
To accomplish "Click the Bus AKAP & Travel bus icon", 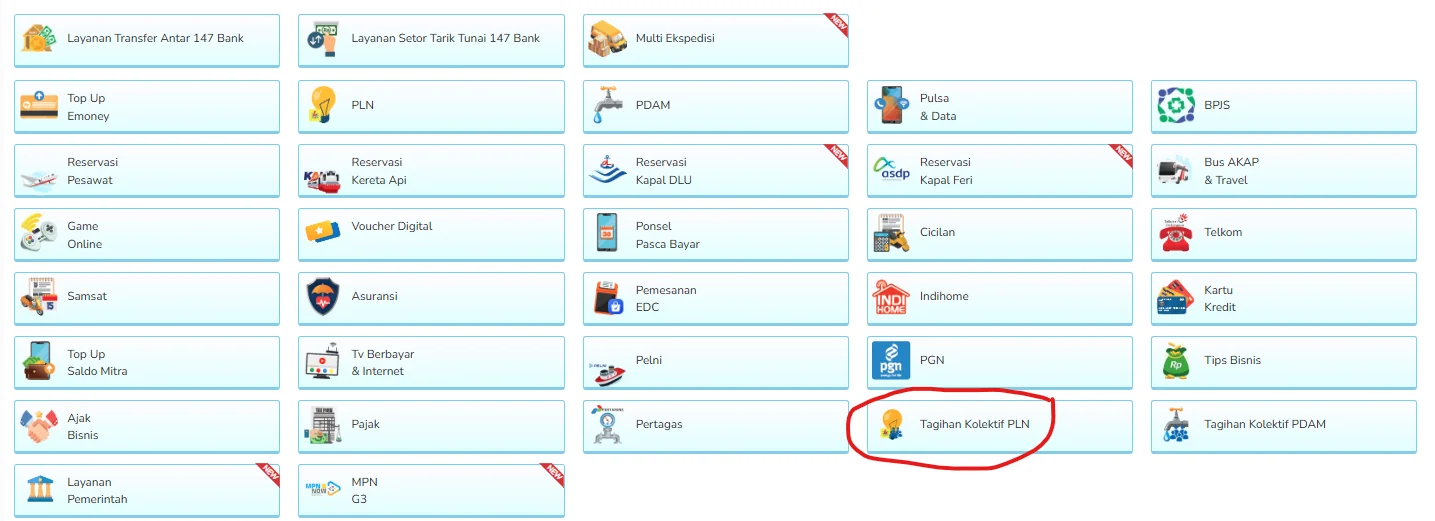I will pyautogui.click(x=1176, y=171).
